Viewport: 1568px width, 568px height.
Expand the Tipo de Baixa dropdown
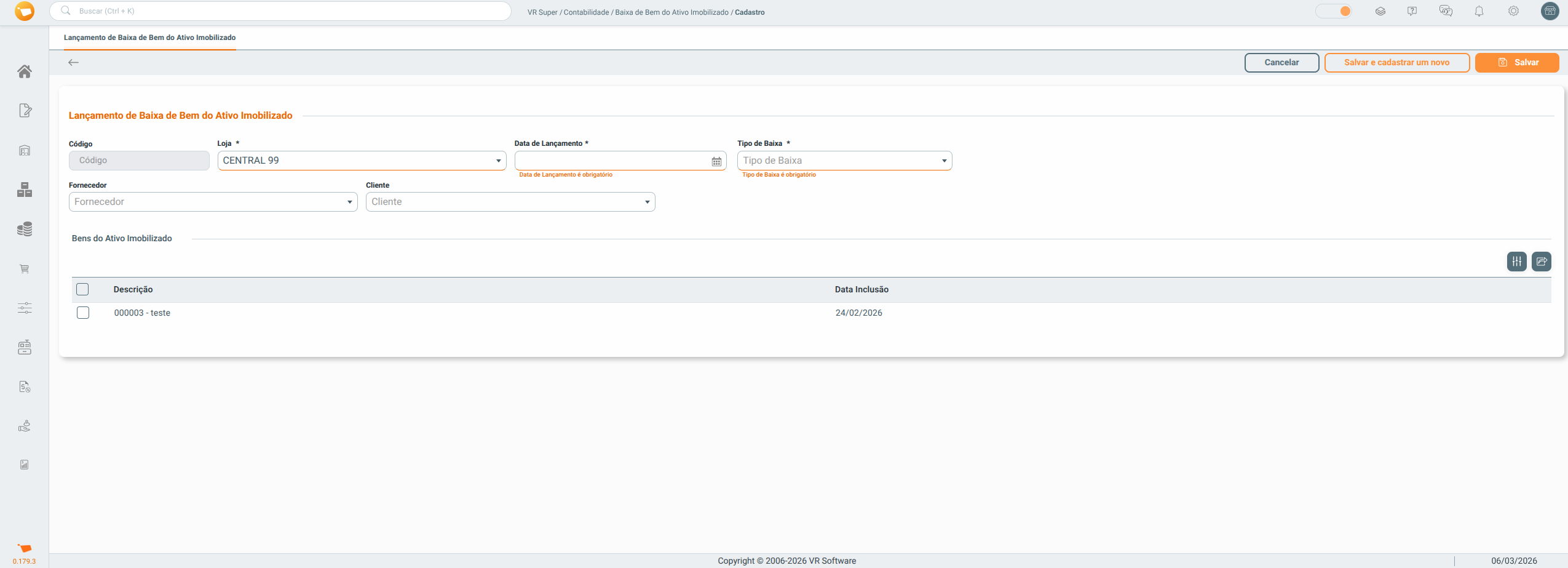tap(944, 161)
